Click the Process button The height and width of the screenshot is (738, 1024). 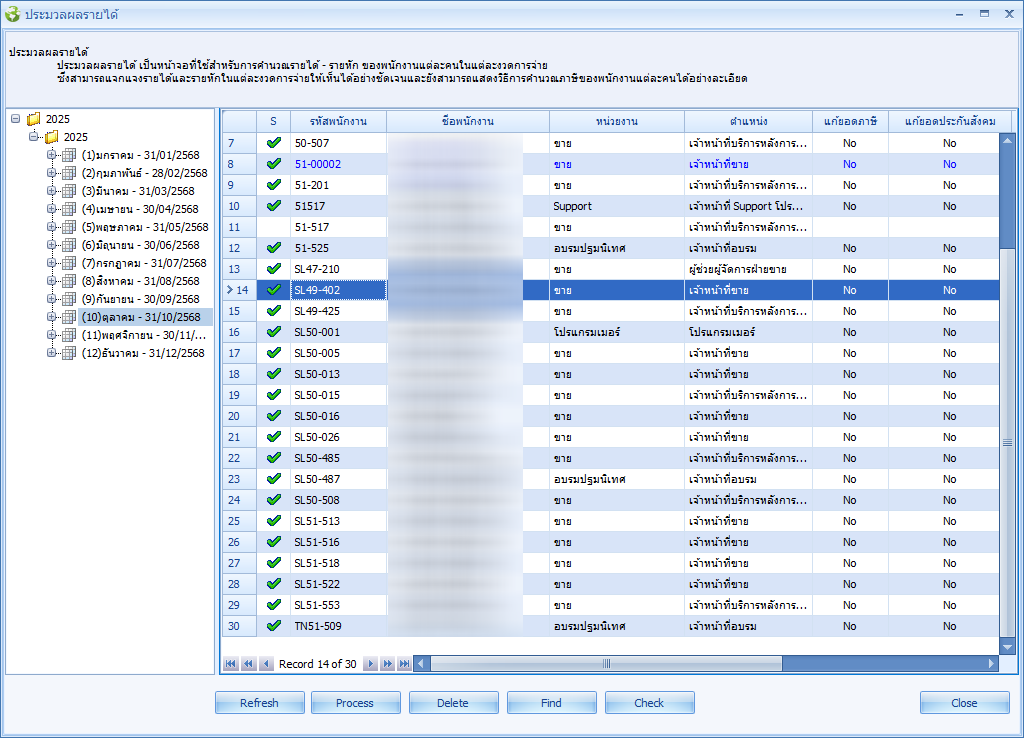[x=355, y=703]
